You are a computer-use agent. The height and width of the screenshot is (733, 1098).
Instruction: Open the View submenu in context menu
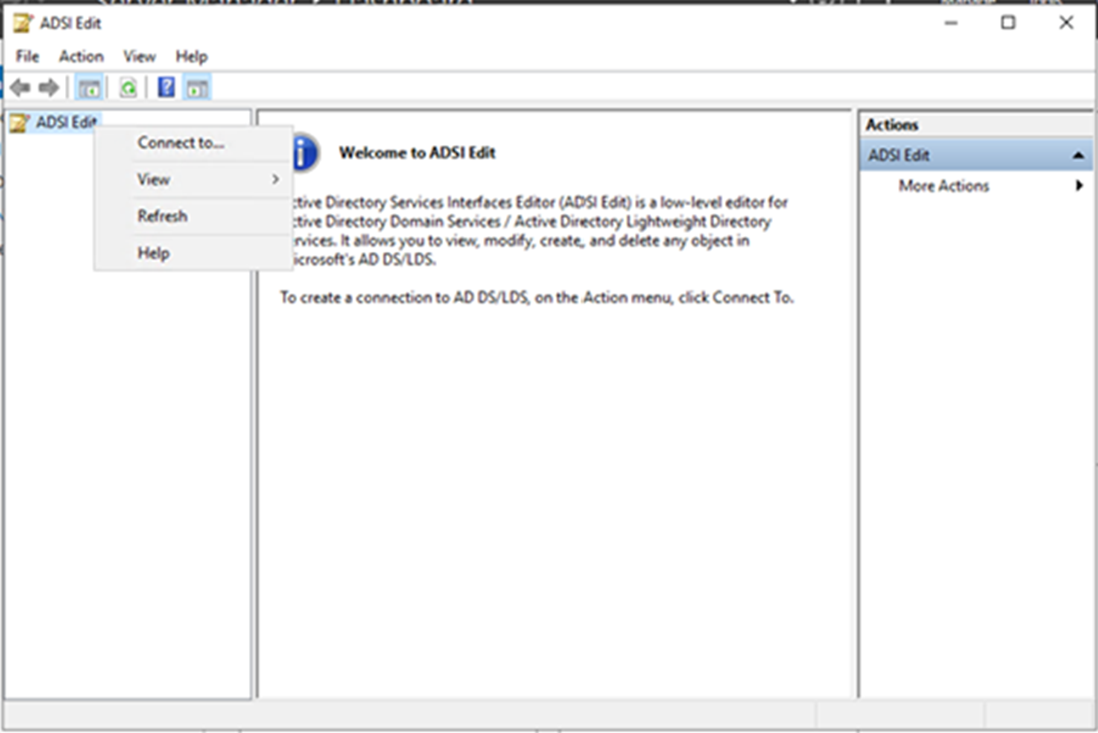[194, 180]
